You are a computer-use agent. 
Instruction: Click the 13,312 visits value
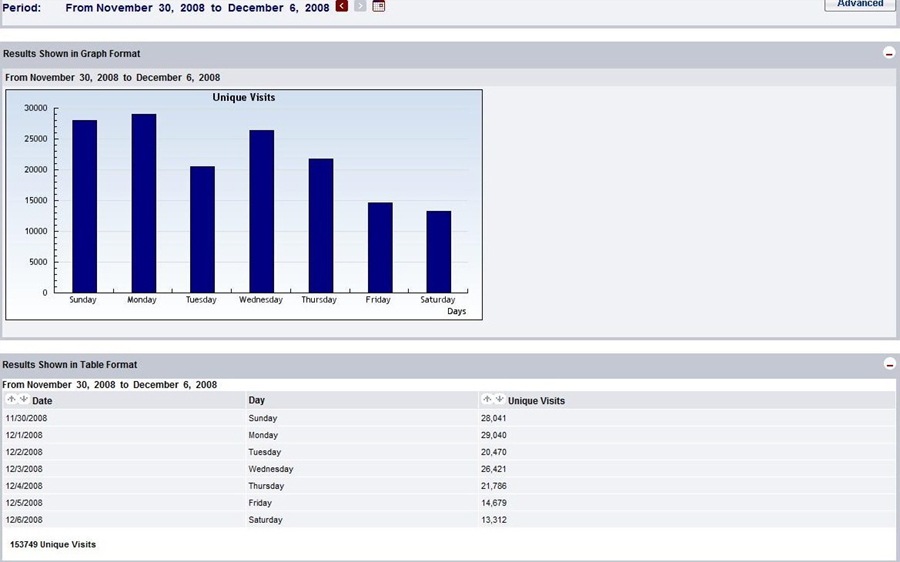494,520
